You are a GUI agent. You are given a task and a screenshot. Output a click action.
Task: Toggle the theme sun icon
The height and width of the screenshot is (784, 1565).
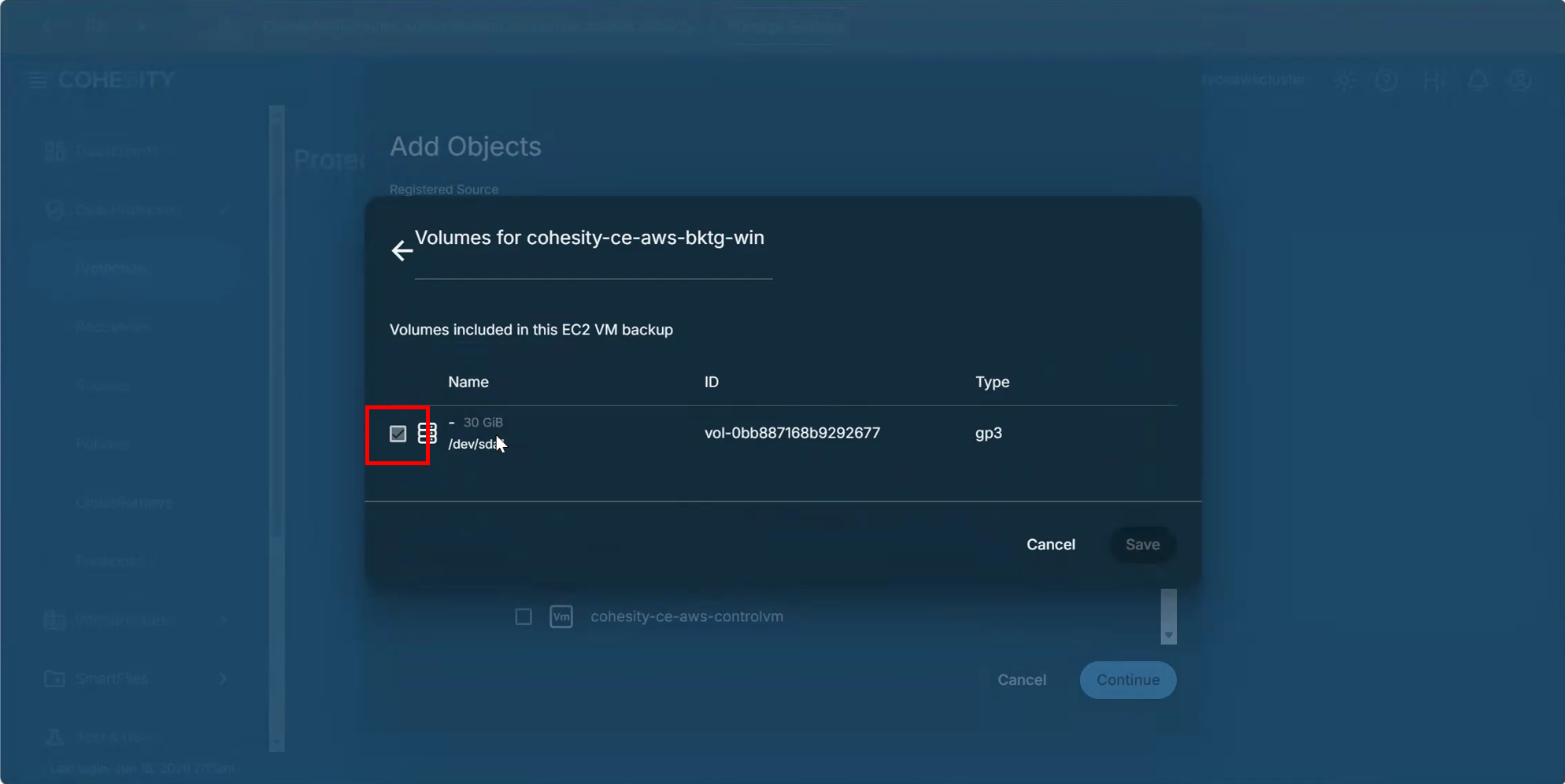(1344, 80)
